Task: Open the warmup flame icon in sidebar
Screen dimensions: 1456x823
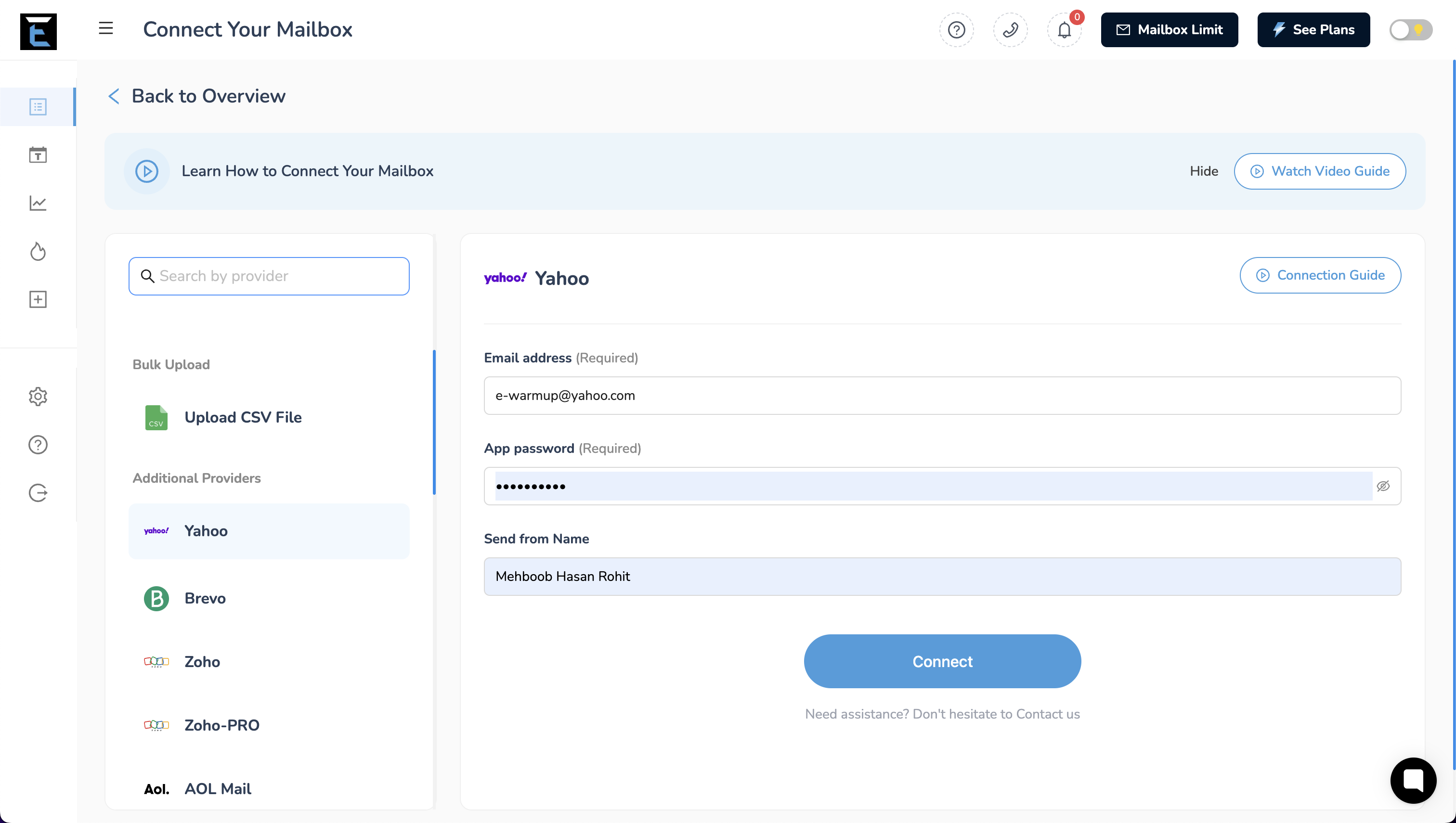Action: coord(38,252)
